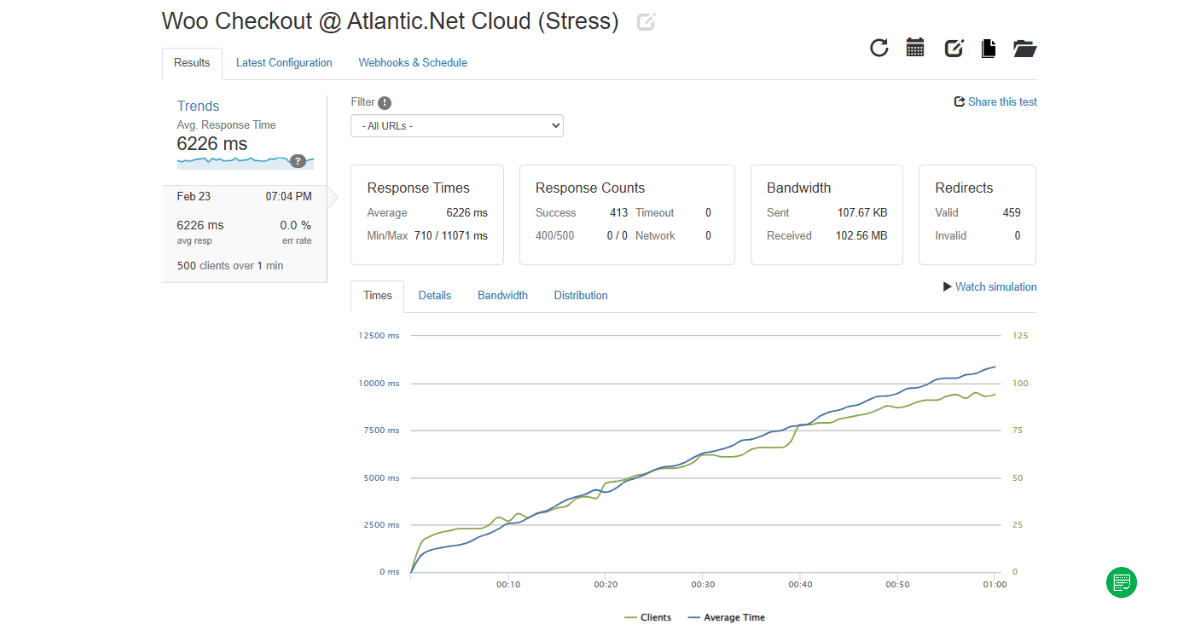
Task: Click the green chat widget icon
Action: click(x=1122, y=582)
